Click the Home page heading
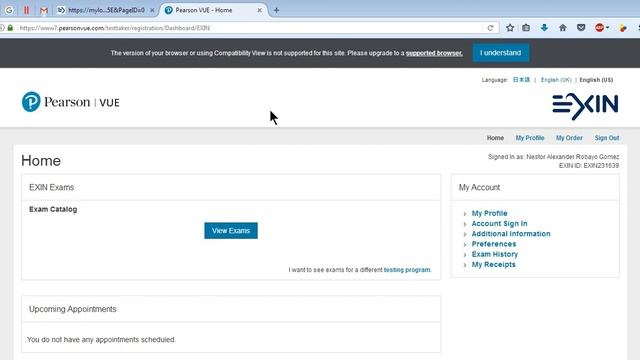Image resolution: width=640 pixels, height=360 pixels. coord(41,160)
